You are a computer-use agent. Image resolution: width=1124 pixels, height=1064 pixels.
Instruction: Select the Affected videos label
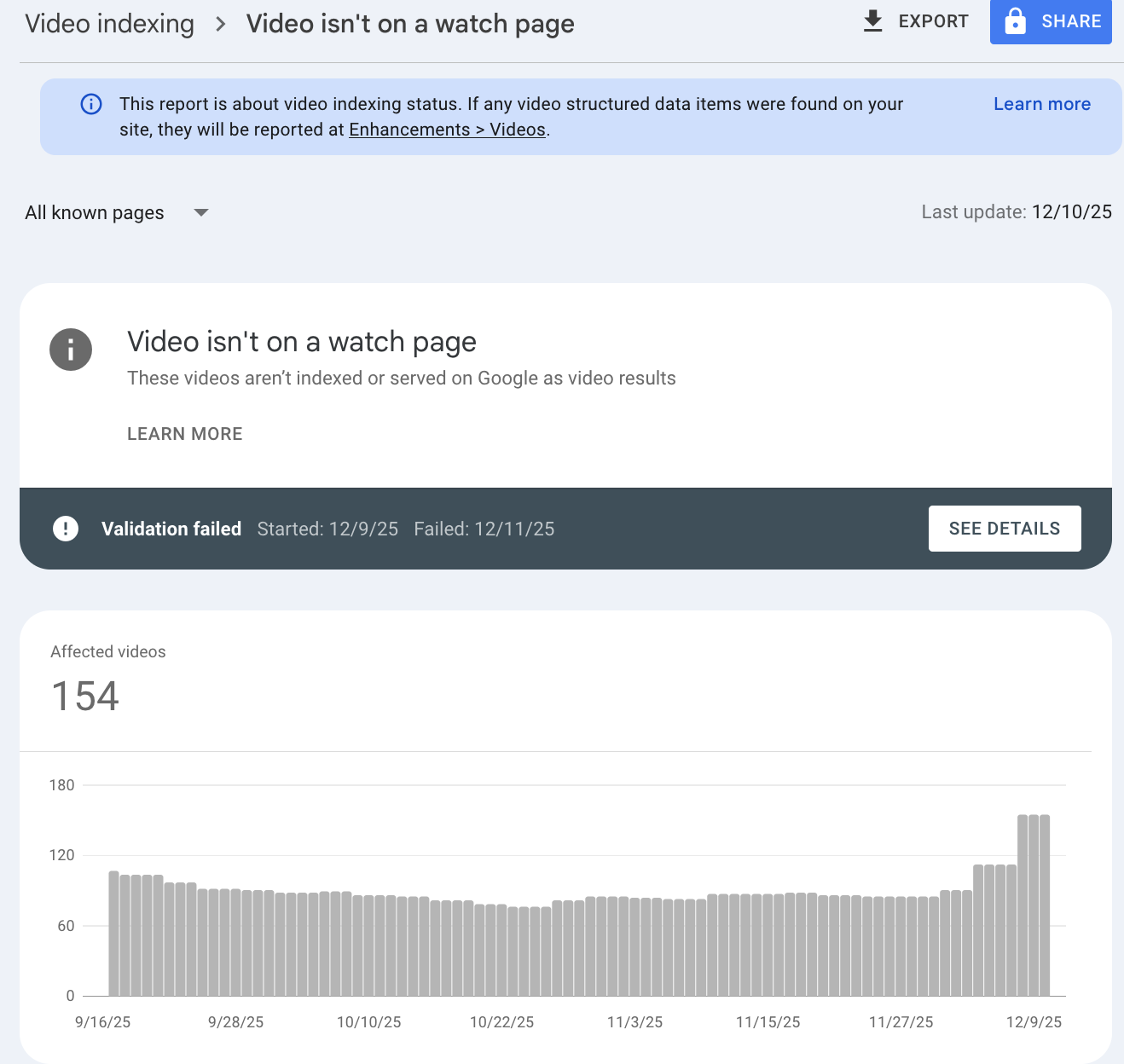(x=108, y=652)
